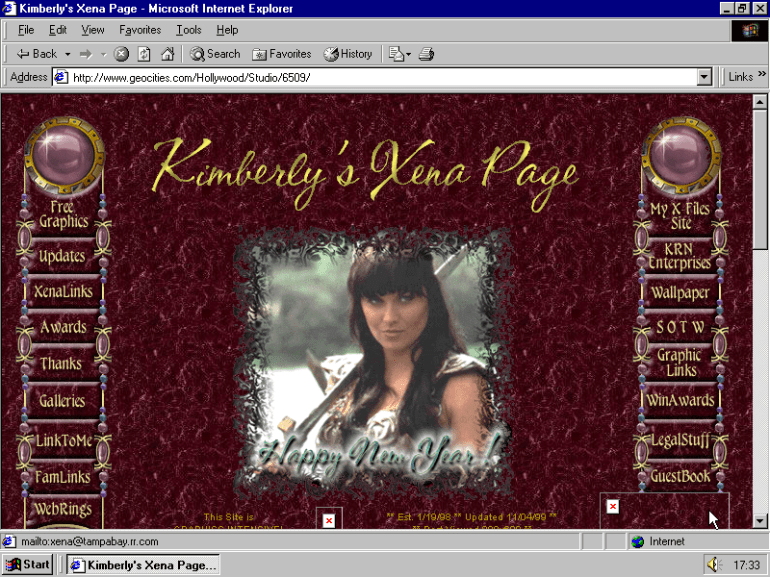The width and height of the screenshot is (770, 577).
Task: Click the Forward arrow button
Action: click(86, 54)
